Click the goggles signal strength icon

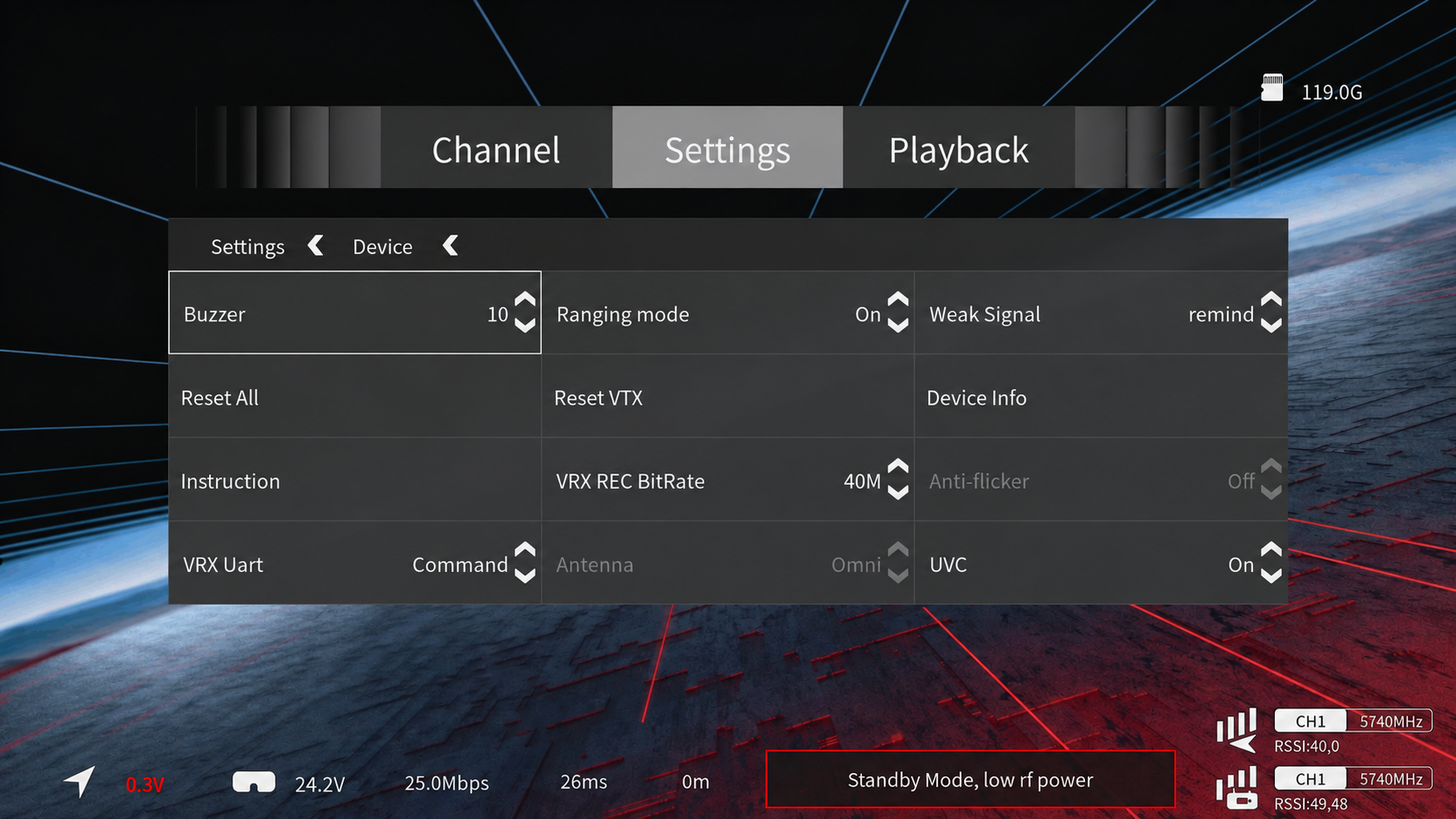1237,789
